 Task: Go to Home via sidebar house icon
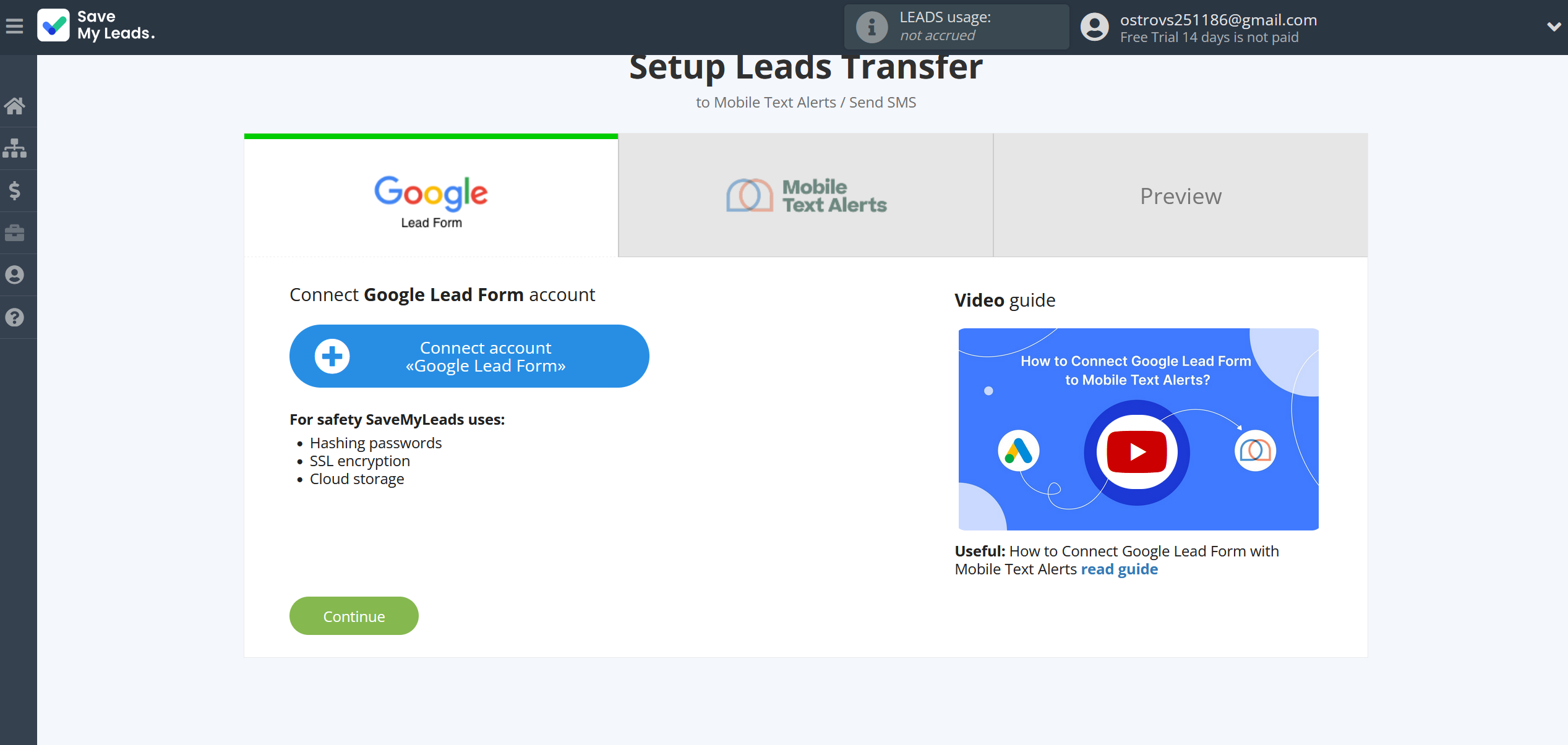point(15,106)
